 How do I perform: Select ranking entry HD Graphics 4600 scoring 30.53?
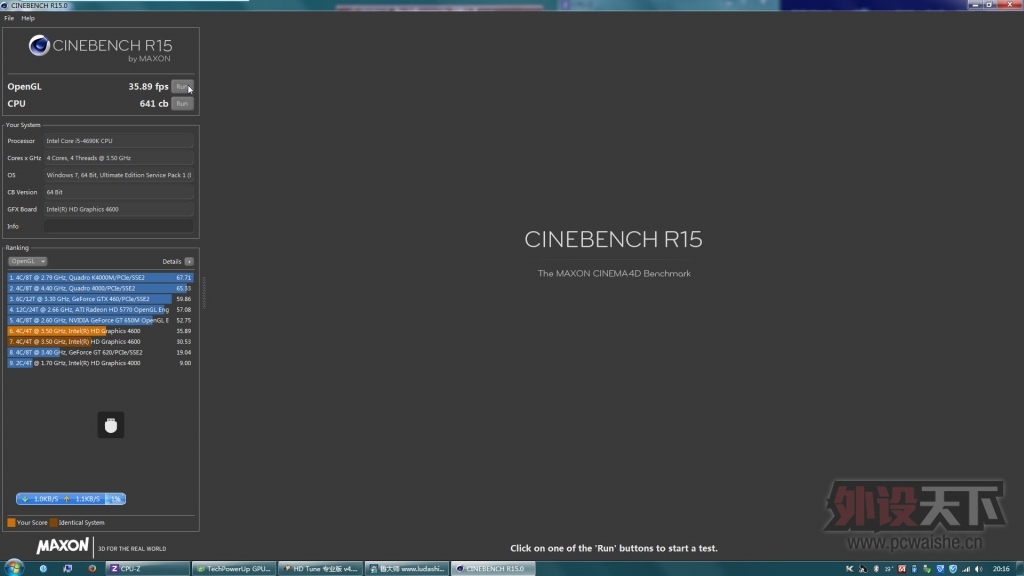pyautogui.click(x=100, y=342)
